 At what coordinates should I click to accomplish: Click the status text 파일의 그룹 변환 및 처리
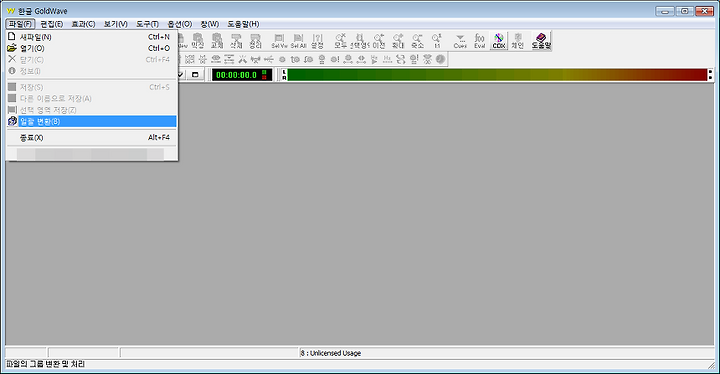45,364
